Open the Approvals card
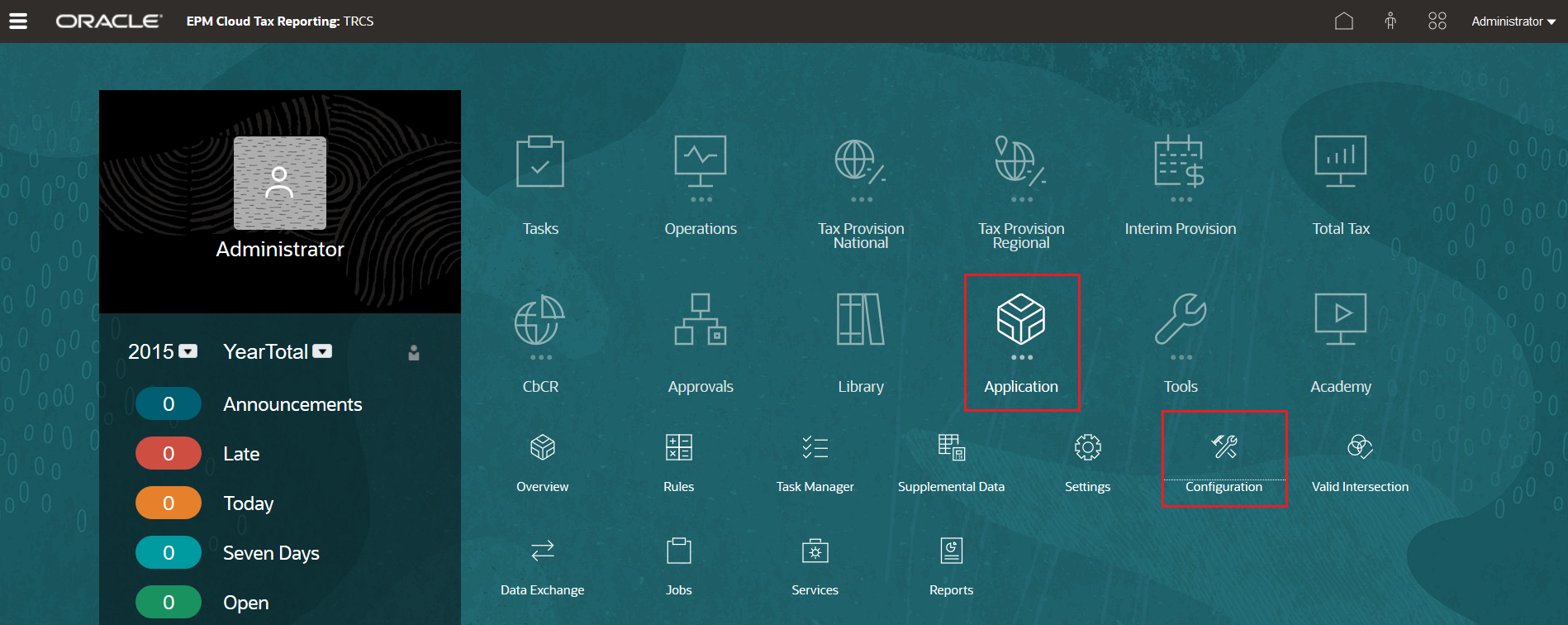The image size is (1568, 625). point(701,344)
